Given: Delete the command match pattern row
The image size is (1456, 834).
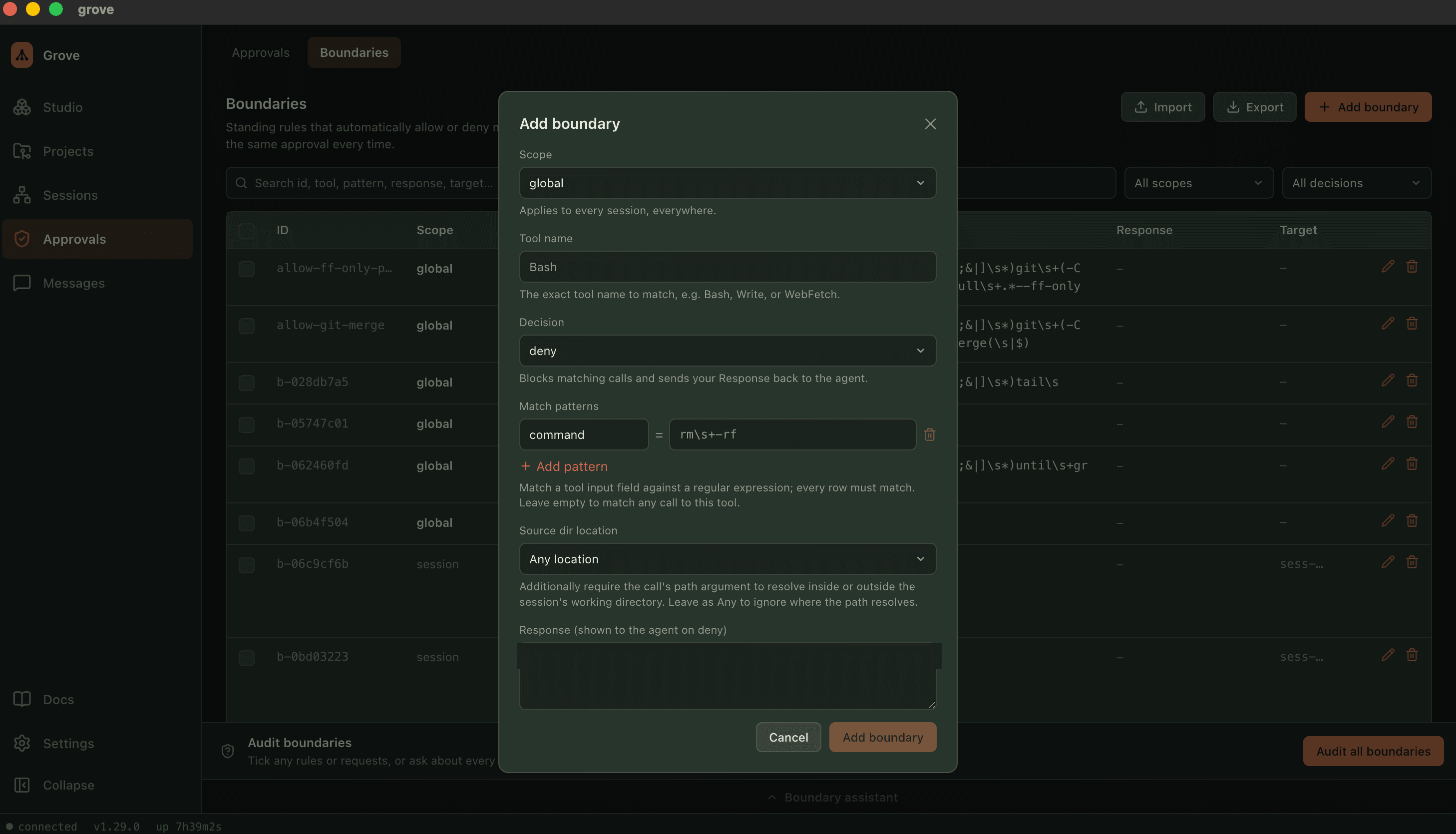Looking at the screenshot, I should click(930, 435).
